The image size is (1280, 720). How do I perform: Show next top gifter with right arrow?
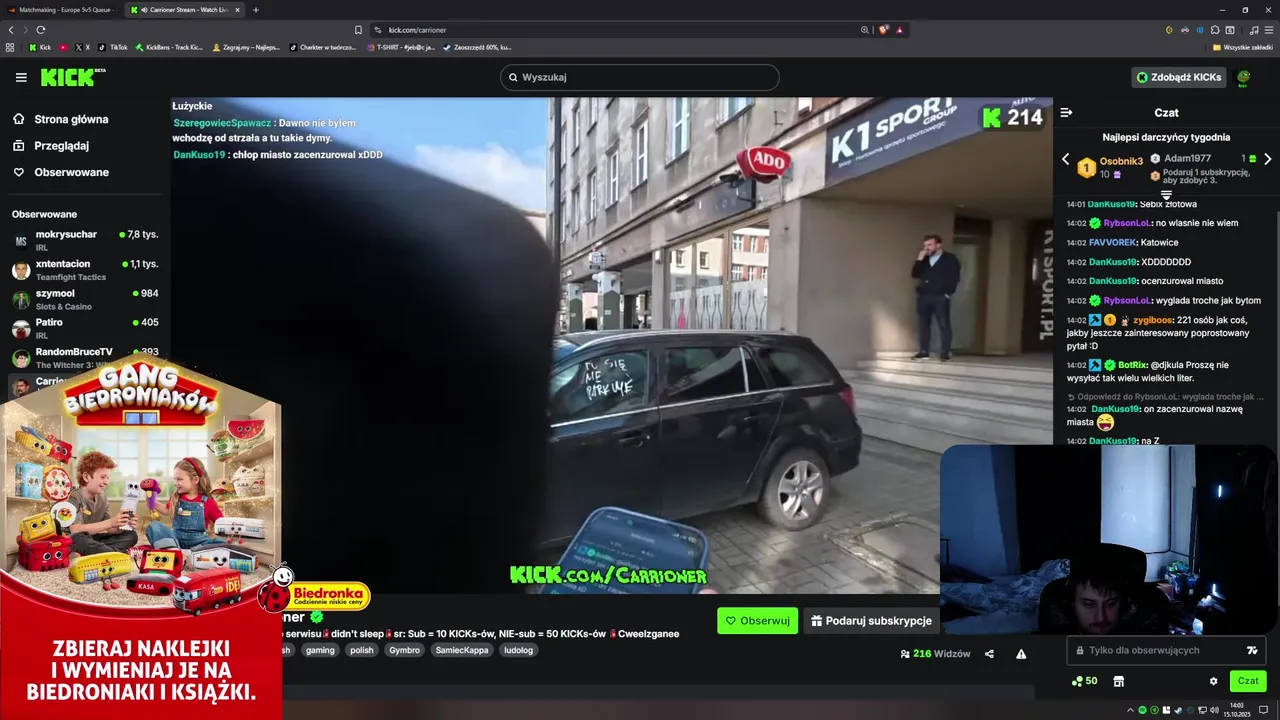pos(1268,159)
